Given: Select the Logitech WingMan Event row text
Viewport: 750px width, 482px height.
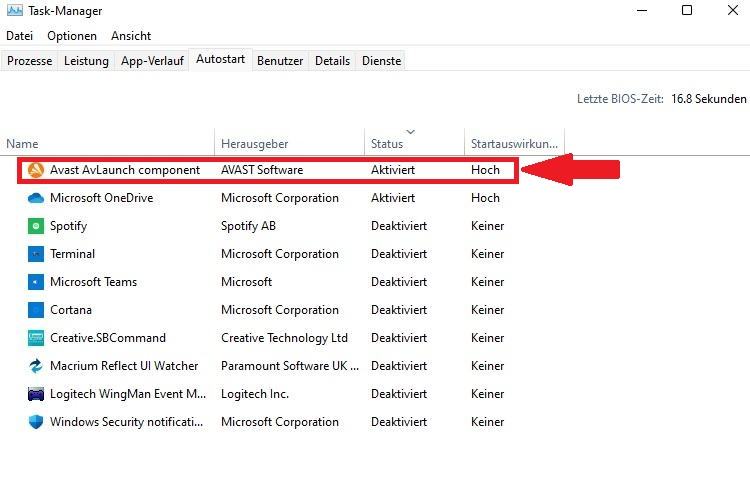Looking at the screenshot, I should click(128, 394).
